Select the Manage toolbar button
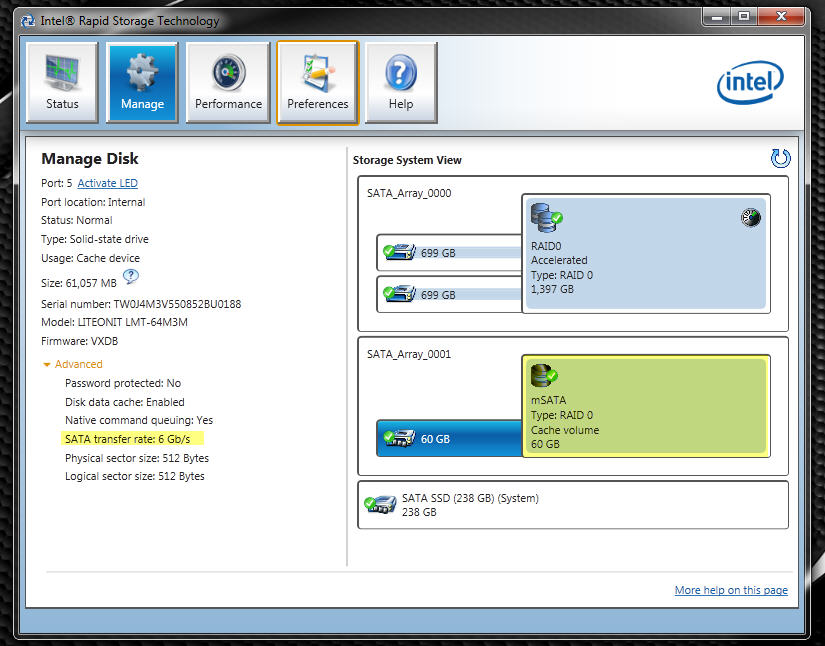The image size is (825, 646). pyautogui.click(x=142, y=82)
